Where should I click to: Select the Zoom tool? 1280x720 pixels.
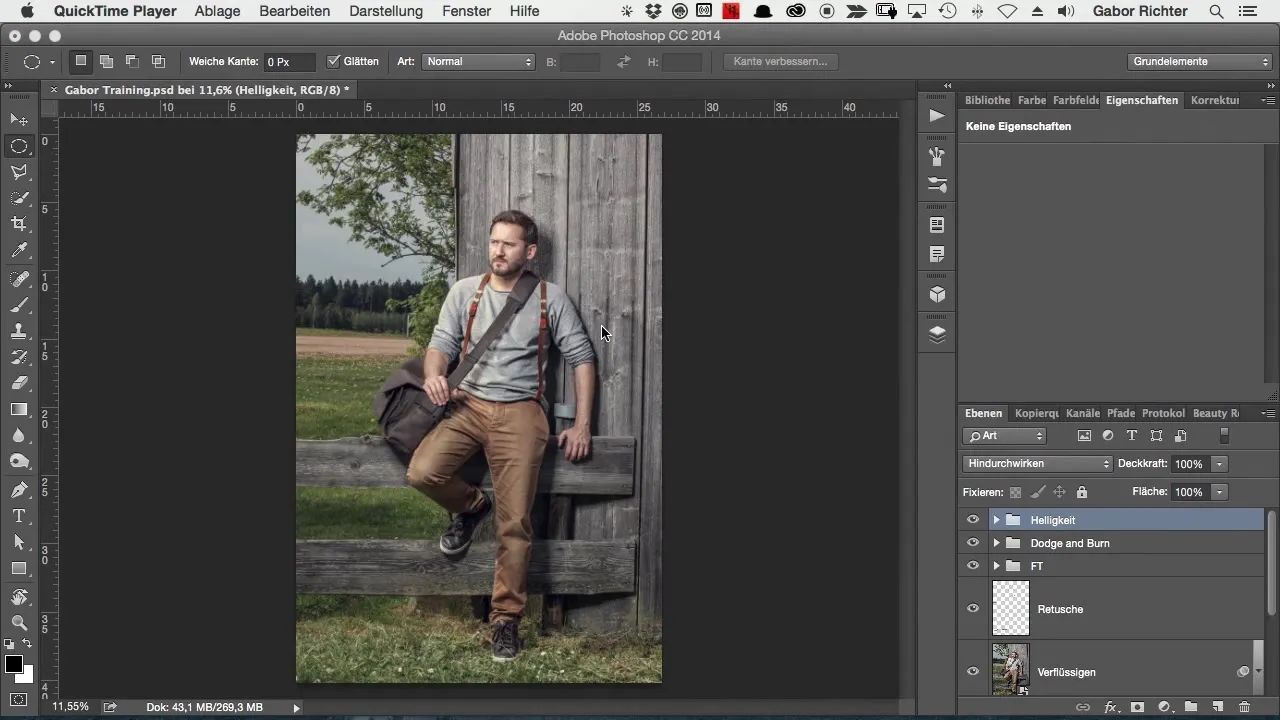[19, 623]
